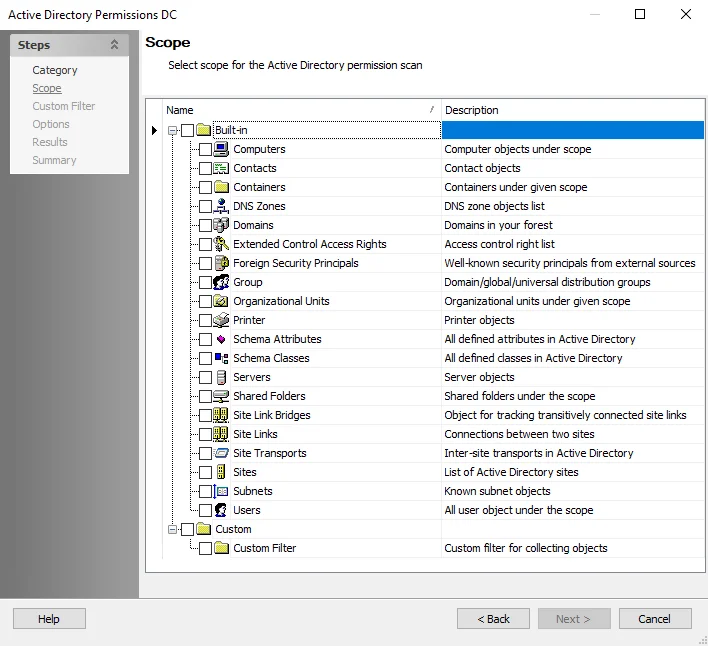The height and width of the screenshot is (646, 708).
Task: Click the Users person icon
Action: click(221, 510)
